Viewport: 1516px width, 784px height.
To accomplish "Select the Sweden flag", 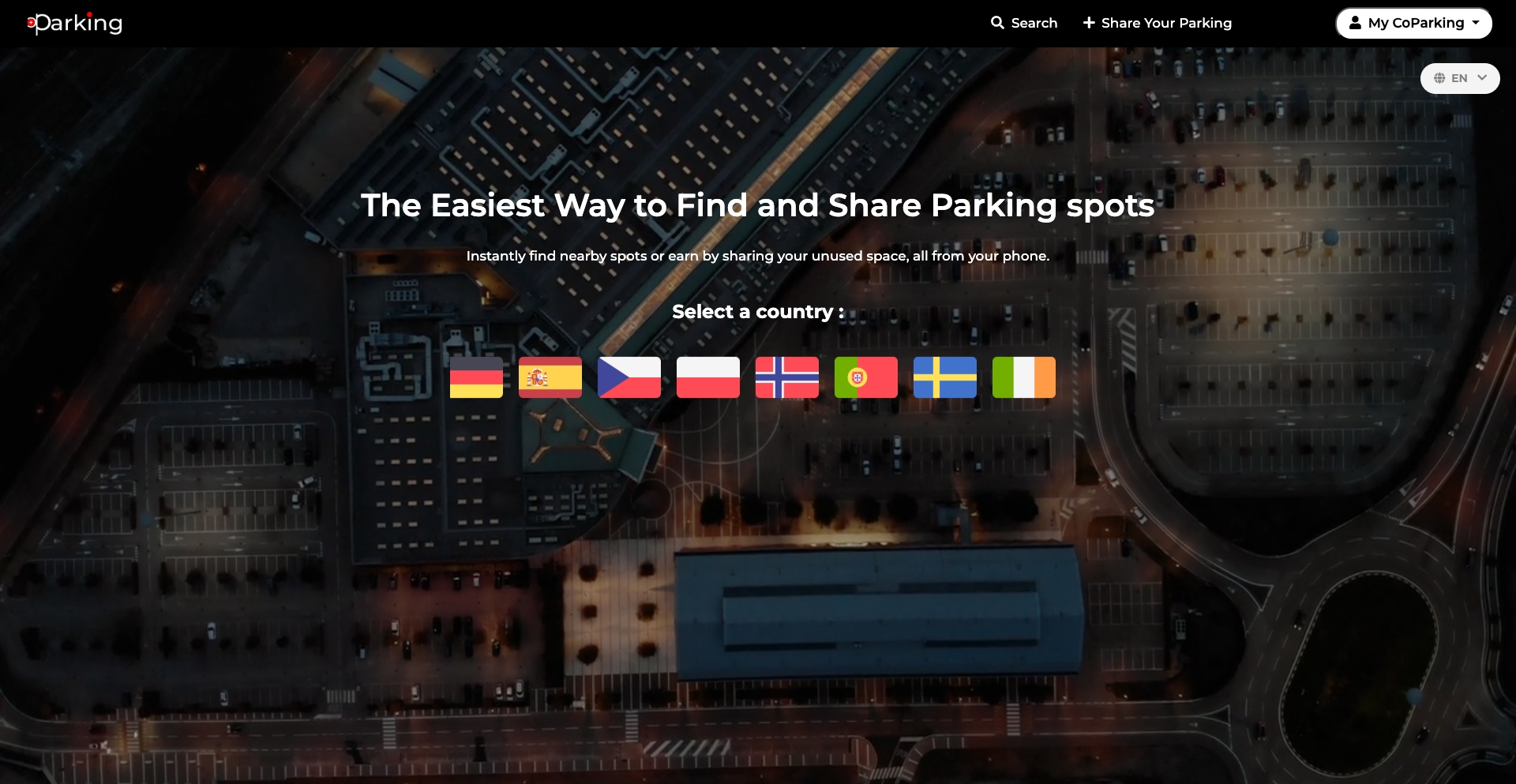I will point(944,377).
